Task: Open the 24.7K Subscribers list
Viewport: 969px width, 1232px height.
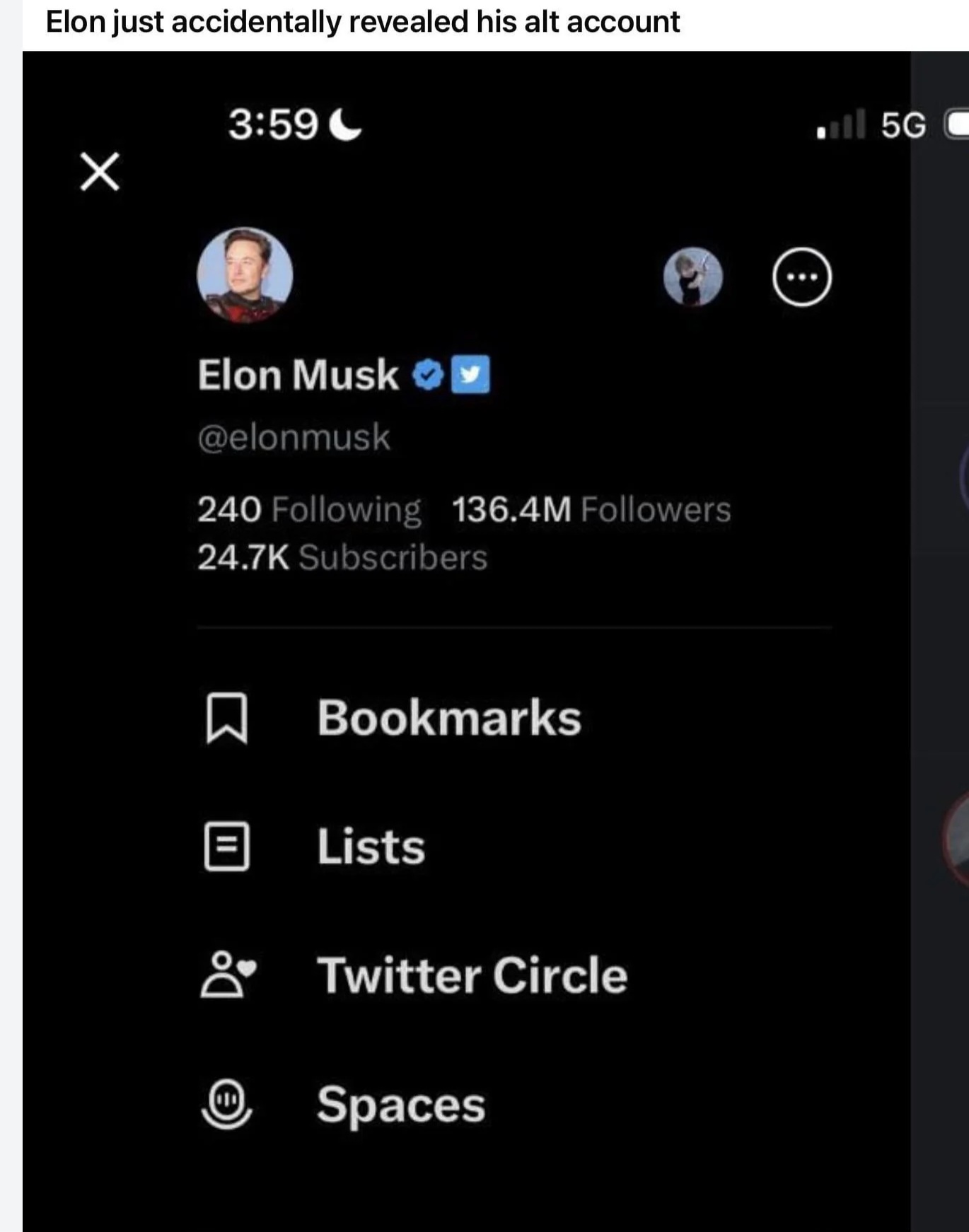Action: coord(342,557)
